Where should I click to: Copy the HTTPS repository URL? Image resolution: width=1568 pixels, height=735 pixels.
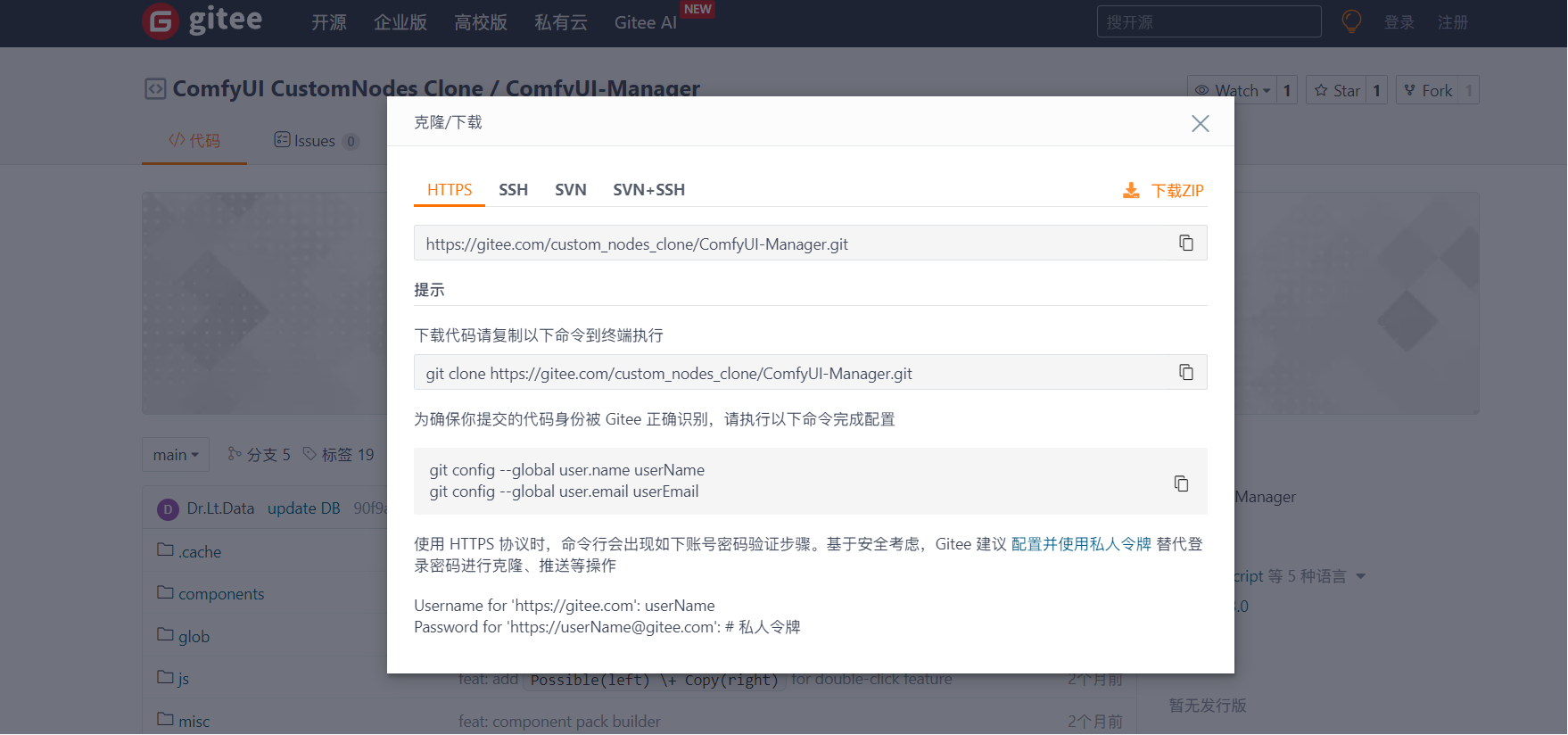[1185, 243]
